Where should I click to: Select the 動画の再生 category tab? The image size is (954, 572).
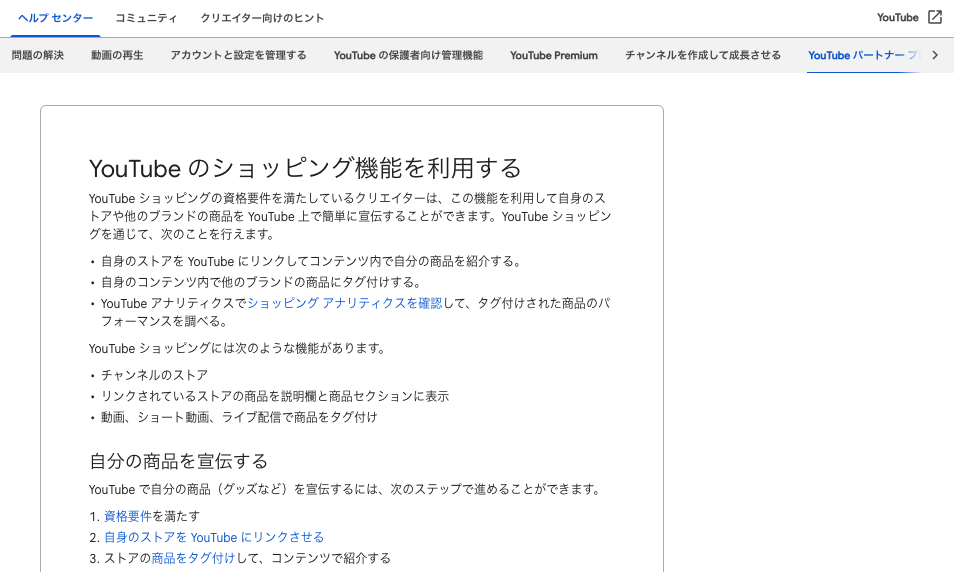(x=117, y=55)
